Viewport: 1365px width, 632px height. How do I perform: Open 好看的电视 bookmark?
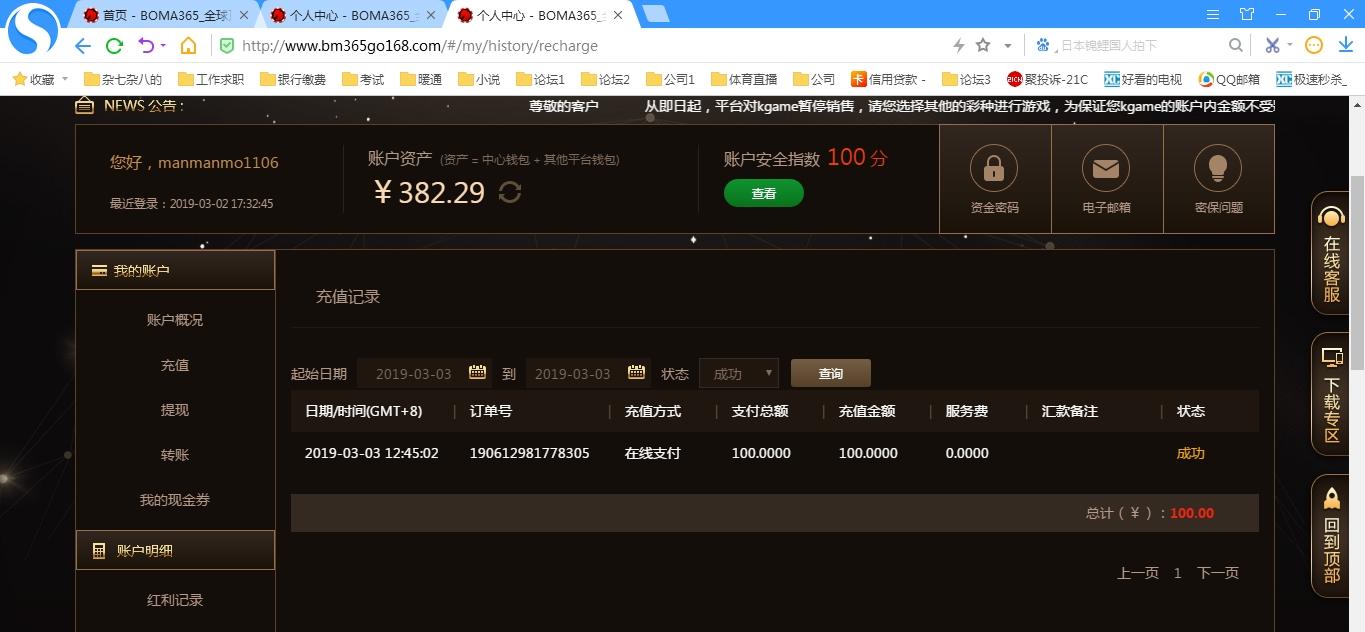1143,79
